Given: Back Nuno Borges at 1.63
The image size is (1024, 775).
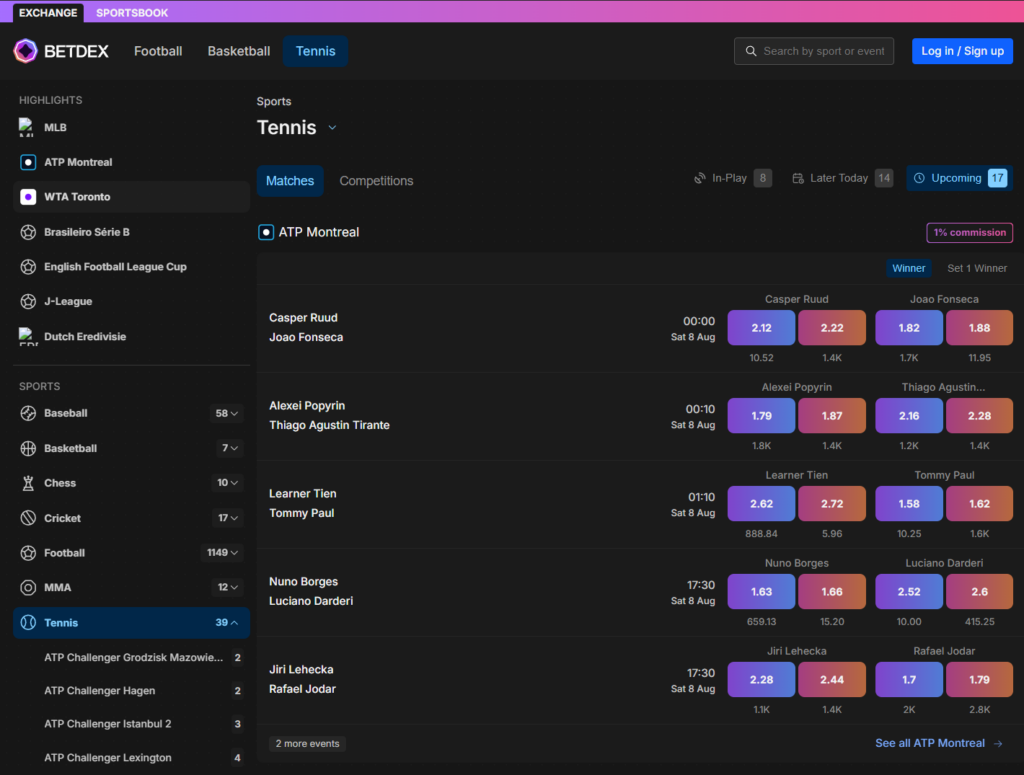Looking at the screenshot, I should tap(761, 592).
